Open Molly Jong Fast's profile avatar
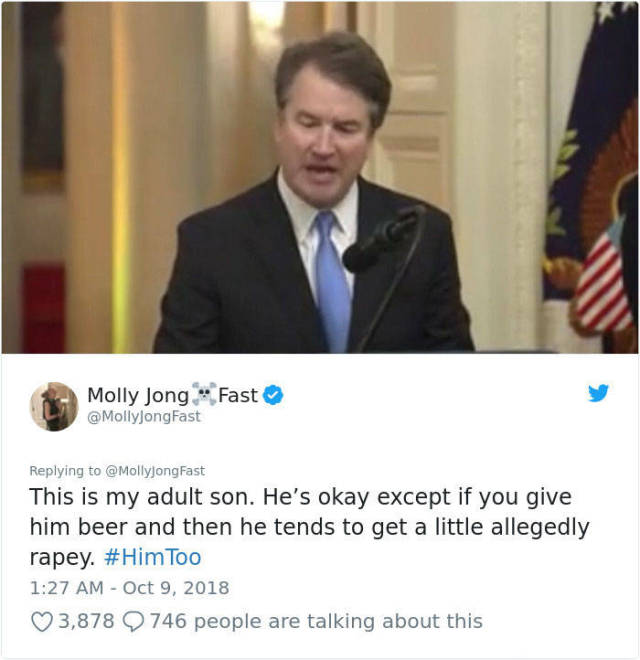This screenshot has height=660, width=640. [x=53, y=406]
